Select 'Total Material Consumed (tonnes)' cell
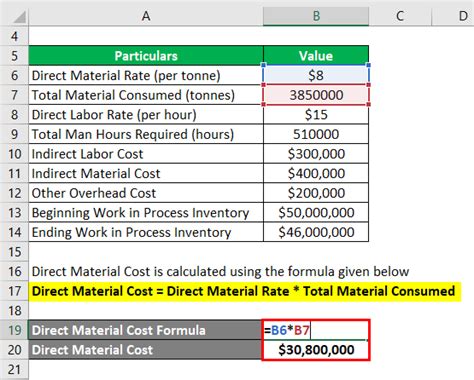 [146, 95]
